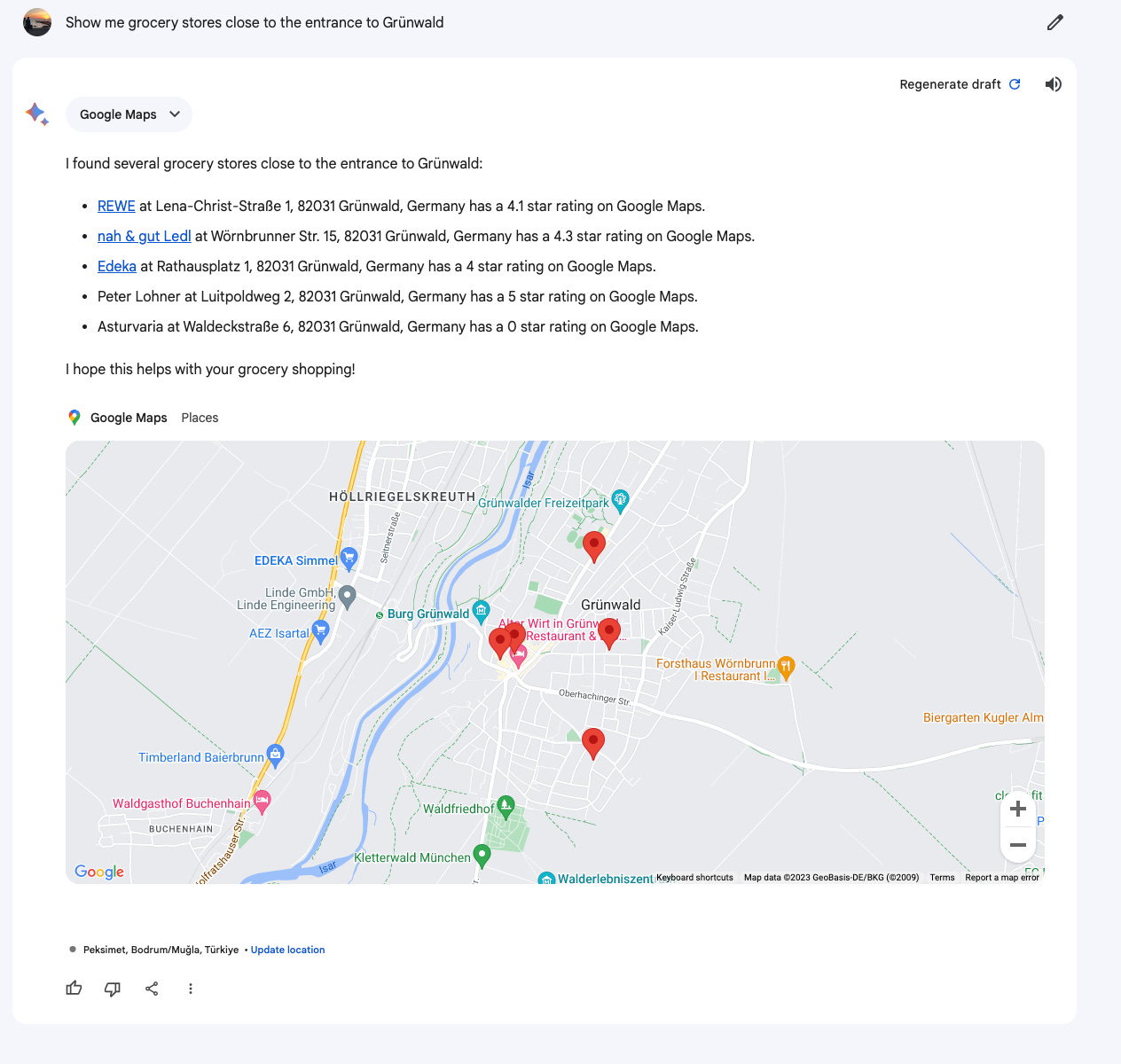Click the Google Maps pin icon near Places
This screenshot has width=1121, height=1064.
coord(74,417)
